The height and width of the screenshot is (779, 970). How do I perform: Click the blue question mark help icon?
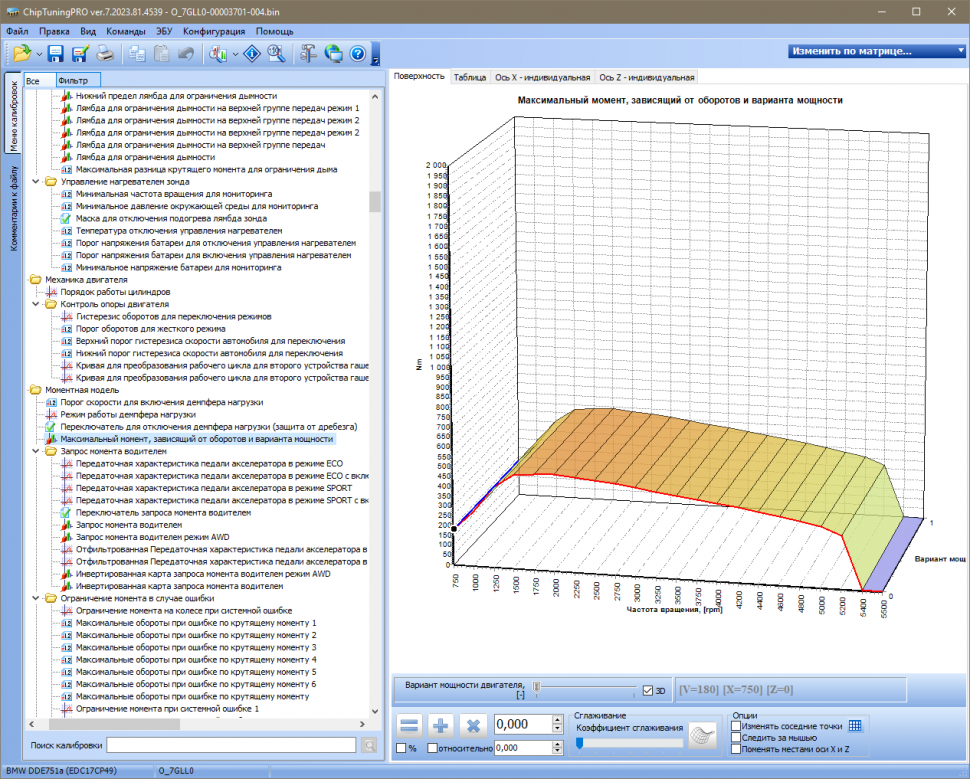[357, 53]
